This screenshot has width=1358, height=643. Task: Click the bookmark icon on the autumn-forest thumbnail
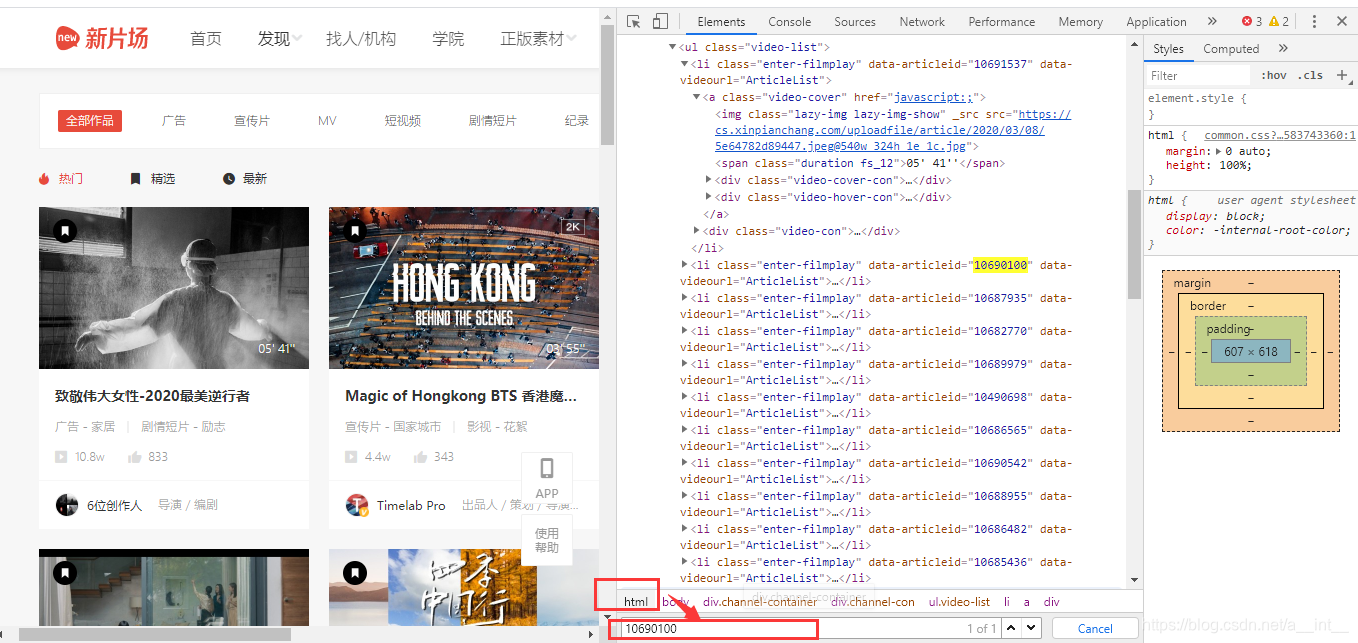[x=354, y=573]
